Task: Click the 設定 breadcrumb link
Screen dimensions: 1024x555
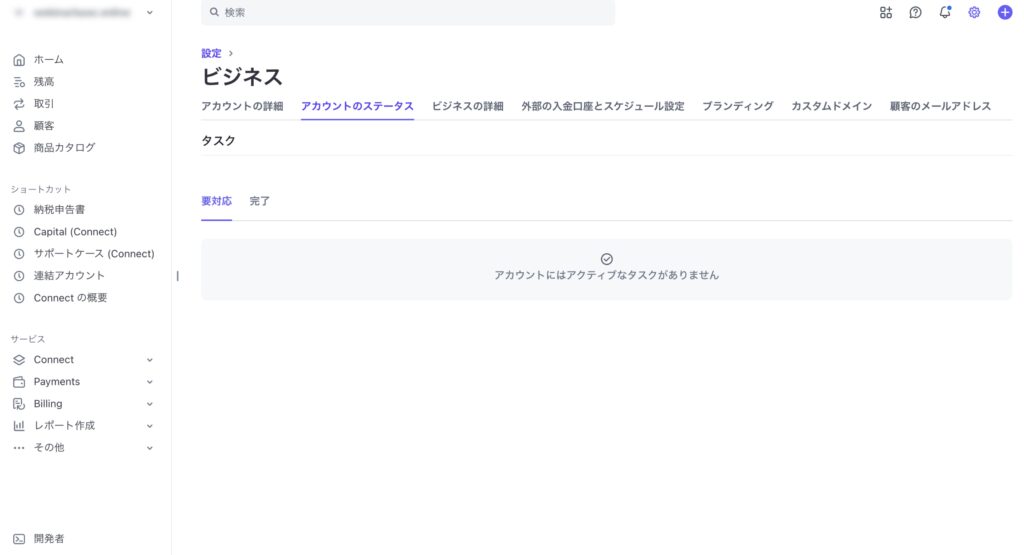Action: point(211,54)
